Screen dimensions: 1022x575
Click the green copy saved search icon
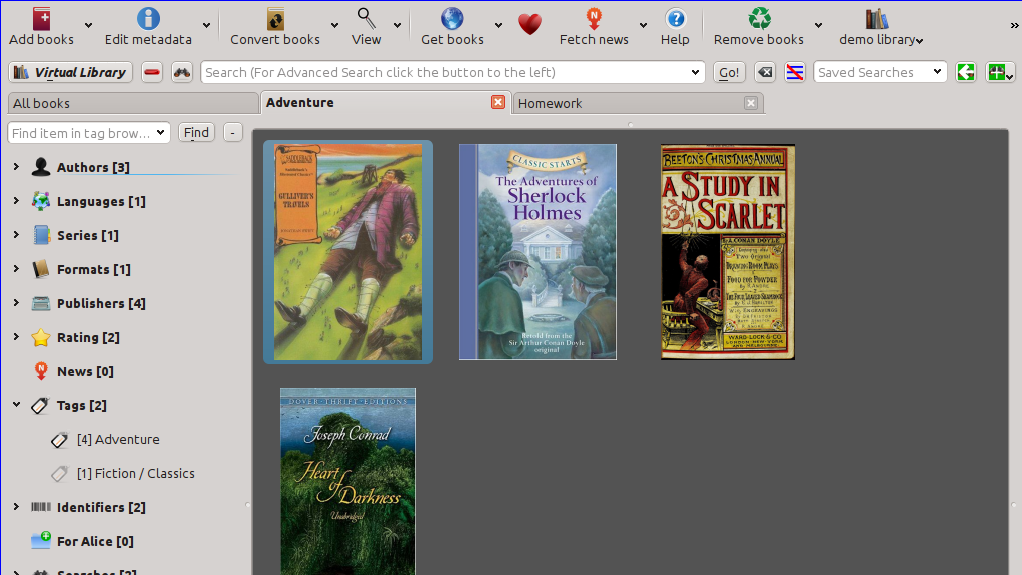click(966, 72)
